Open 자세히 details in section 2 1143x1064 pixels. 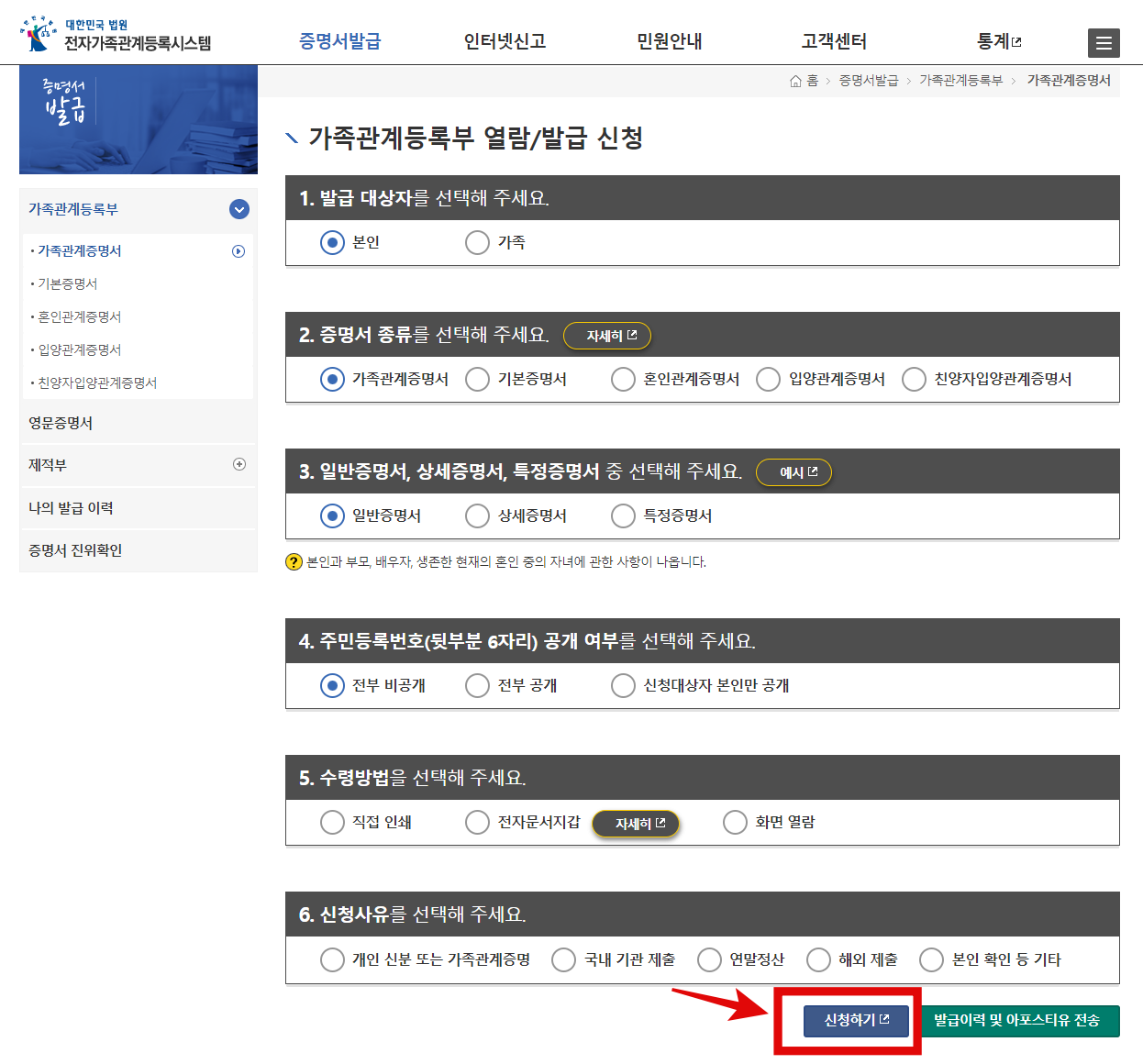[606, 336]
